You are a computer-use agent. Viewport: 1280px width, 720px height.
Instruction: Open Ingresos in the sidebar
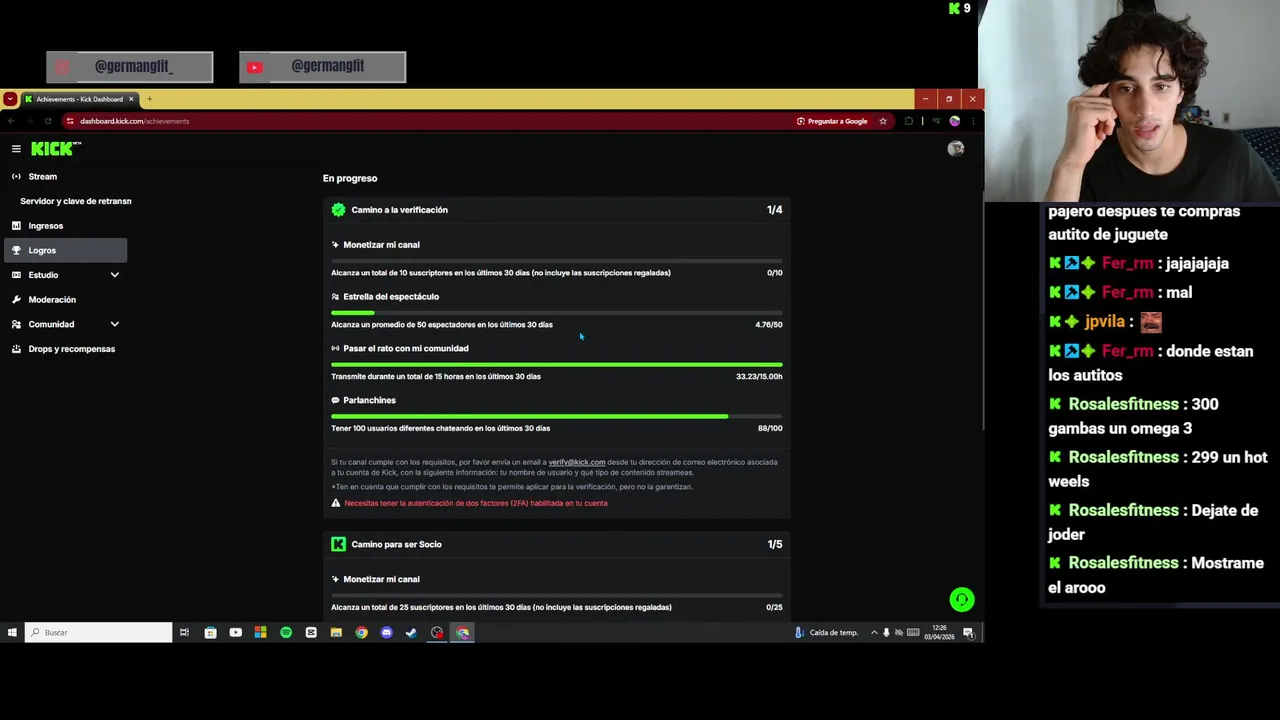coord(66,226)
